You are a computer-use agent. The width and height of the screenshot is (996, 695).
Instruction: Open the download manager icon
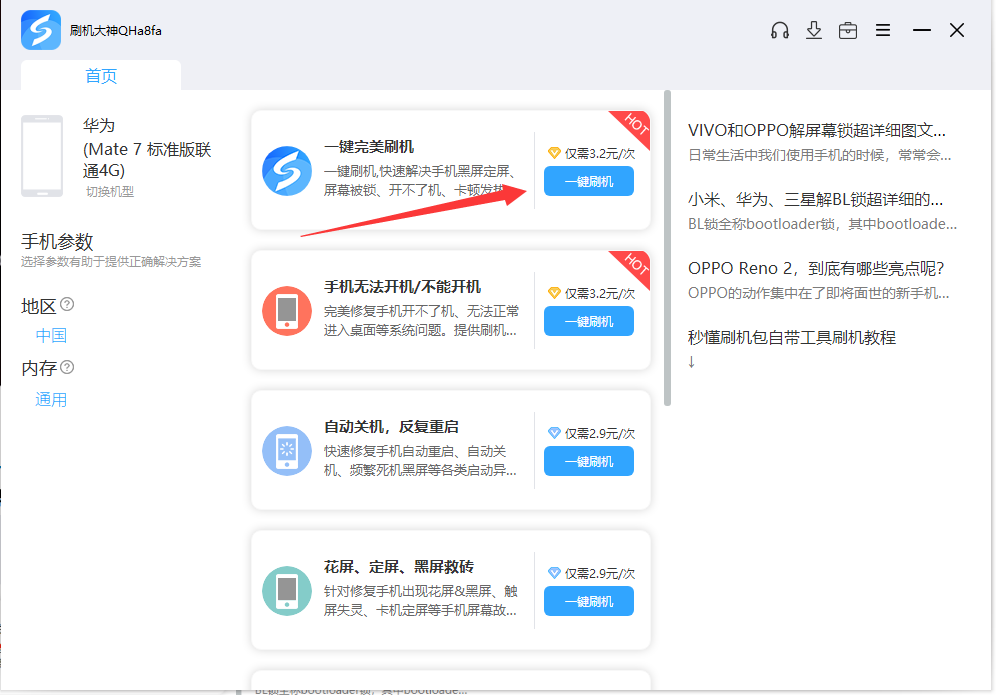[x=814, y=30]
